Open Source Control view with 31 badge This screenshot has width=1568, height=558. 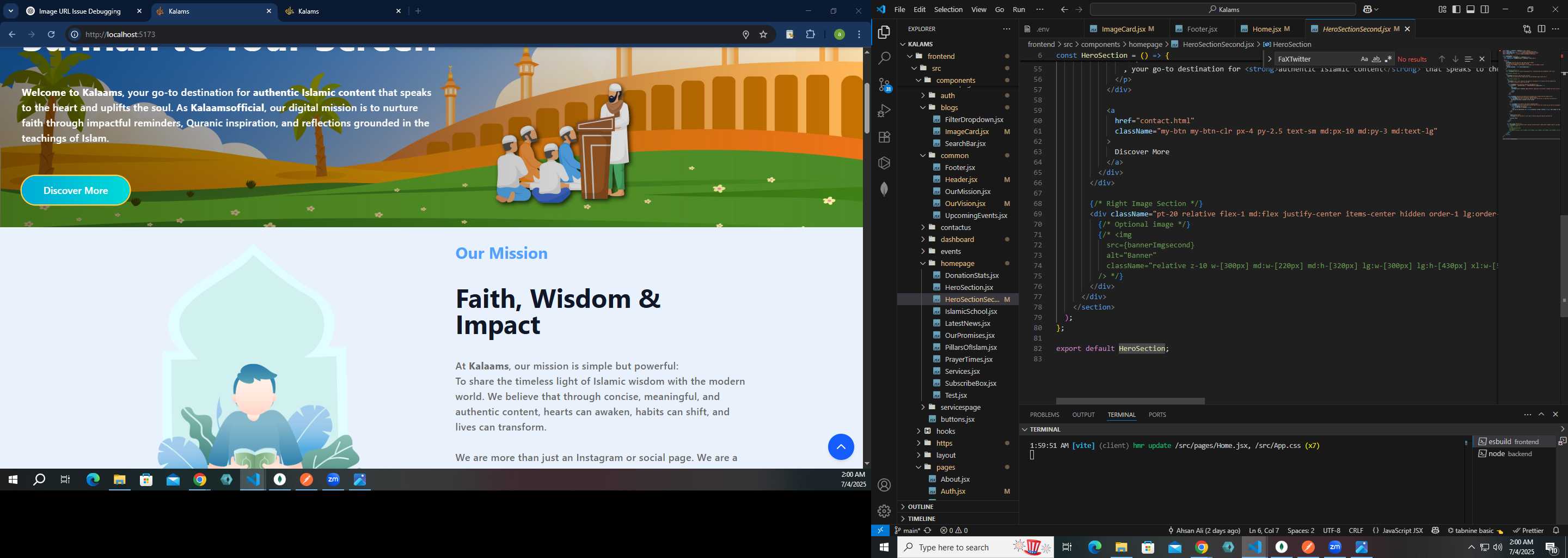pyautogui.click(x=884, y=84)
